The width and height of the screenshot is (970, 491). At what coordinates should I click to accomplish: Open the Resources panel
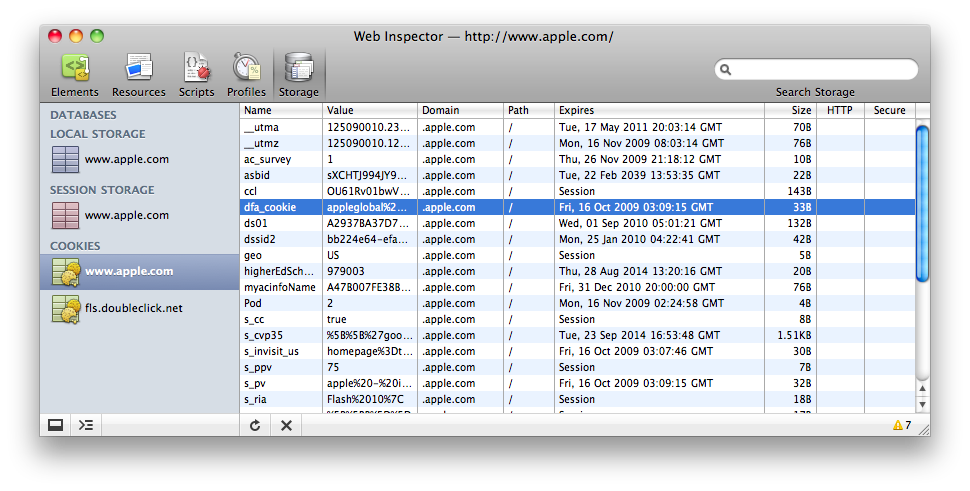(x=139, y=75)
